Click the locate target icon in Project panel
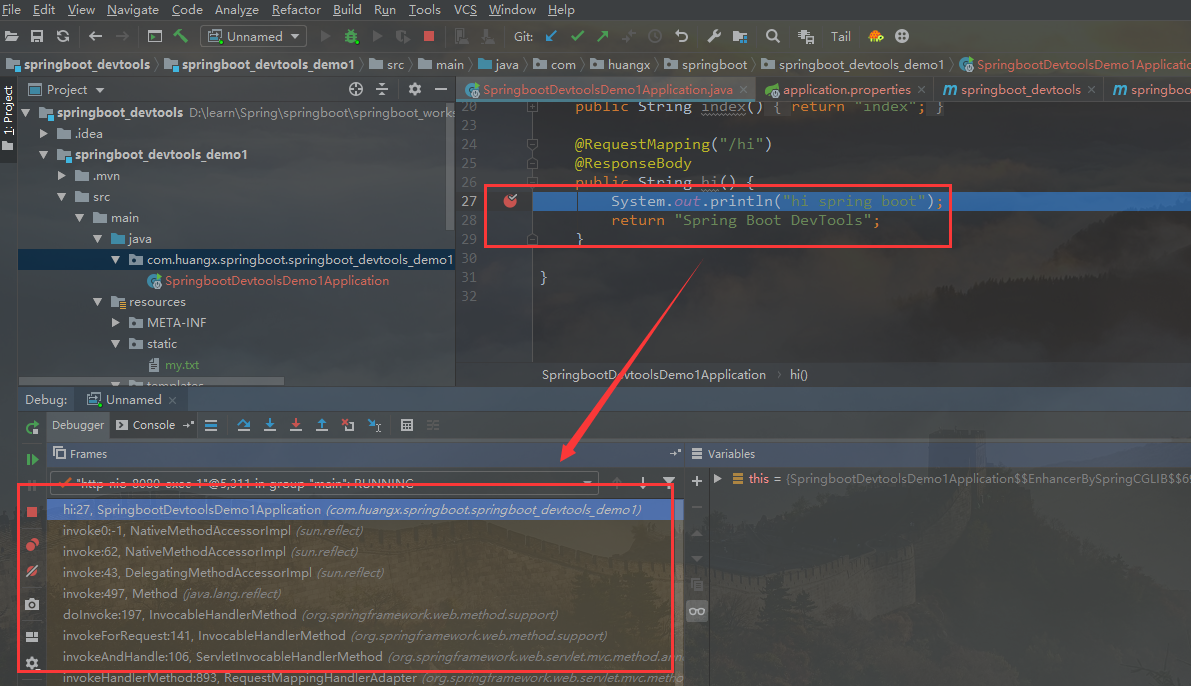 click(x=355, y=90)
